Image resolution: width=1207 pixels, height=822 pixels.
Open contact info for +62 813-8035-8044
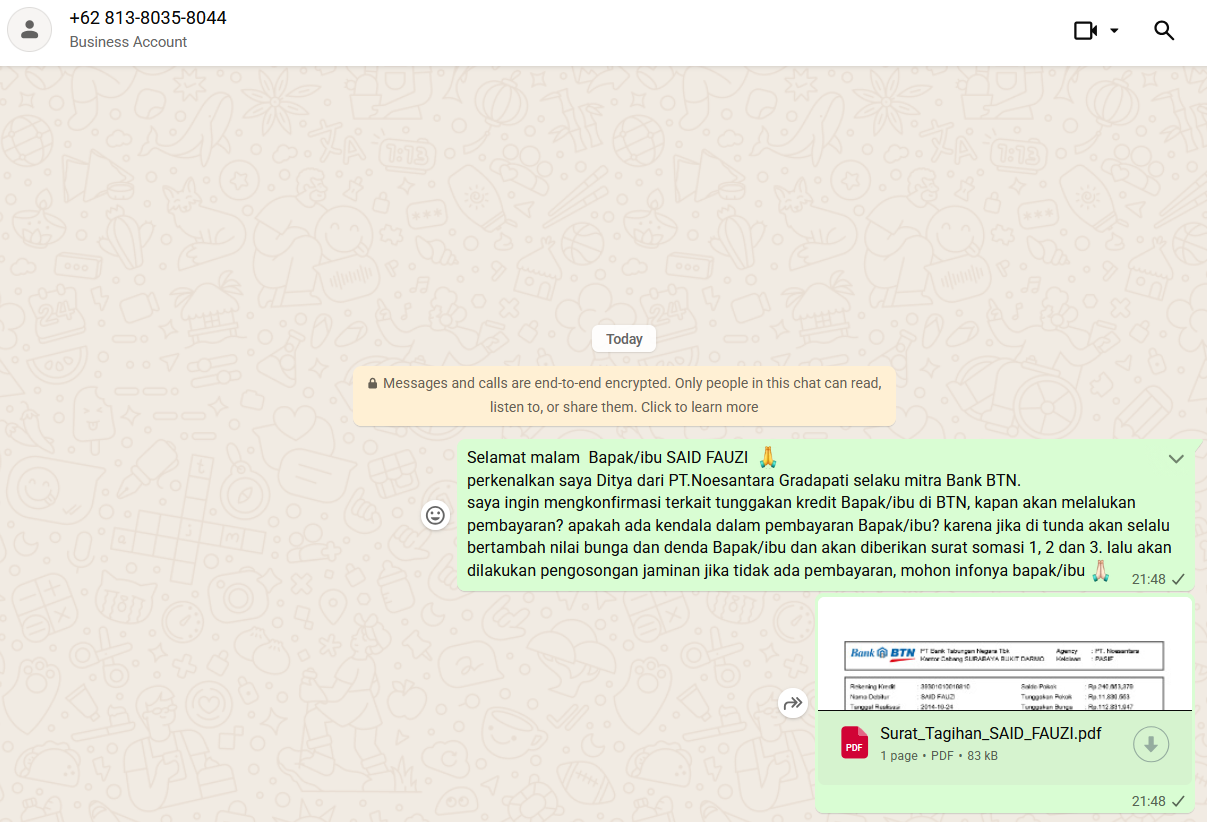[x=148, y=18]
